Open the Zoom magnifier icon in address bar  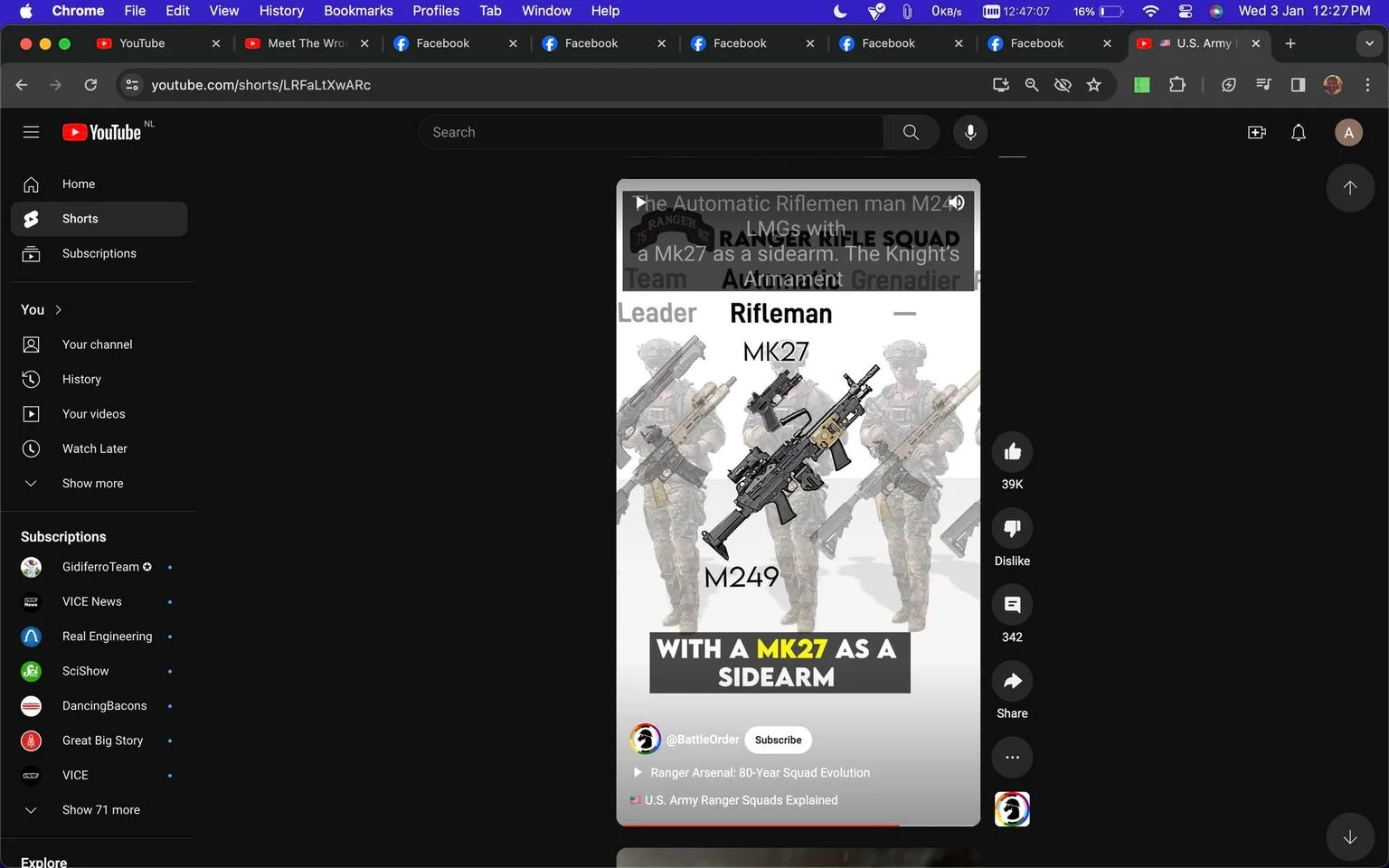pyautogui.click(x=1032, y=85)
